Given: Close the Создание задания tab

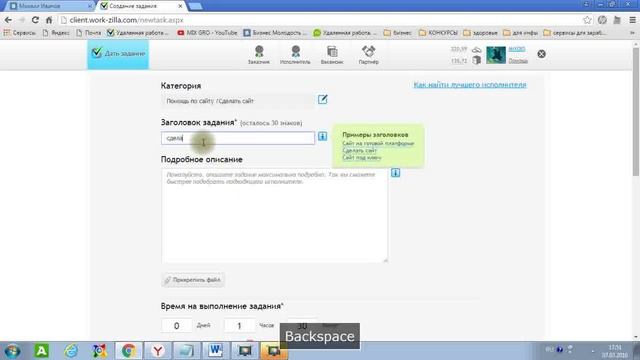Looking at the screenshot, I should 180,6.
